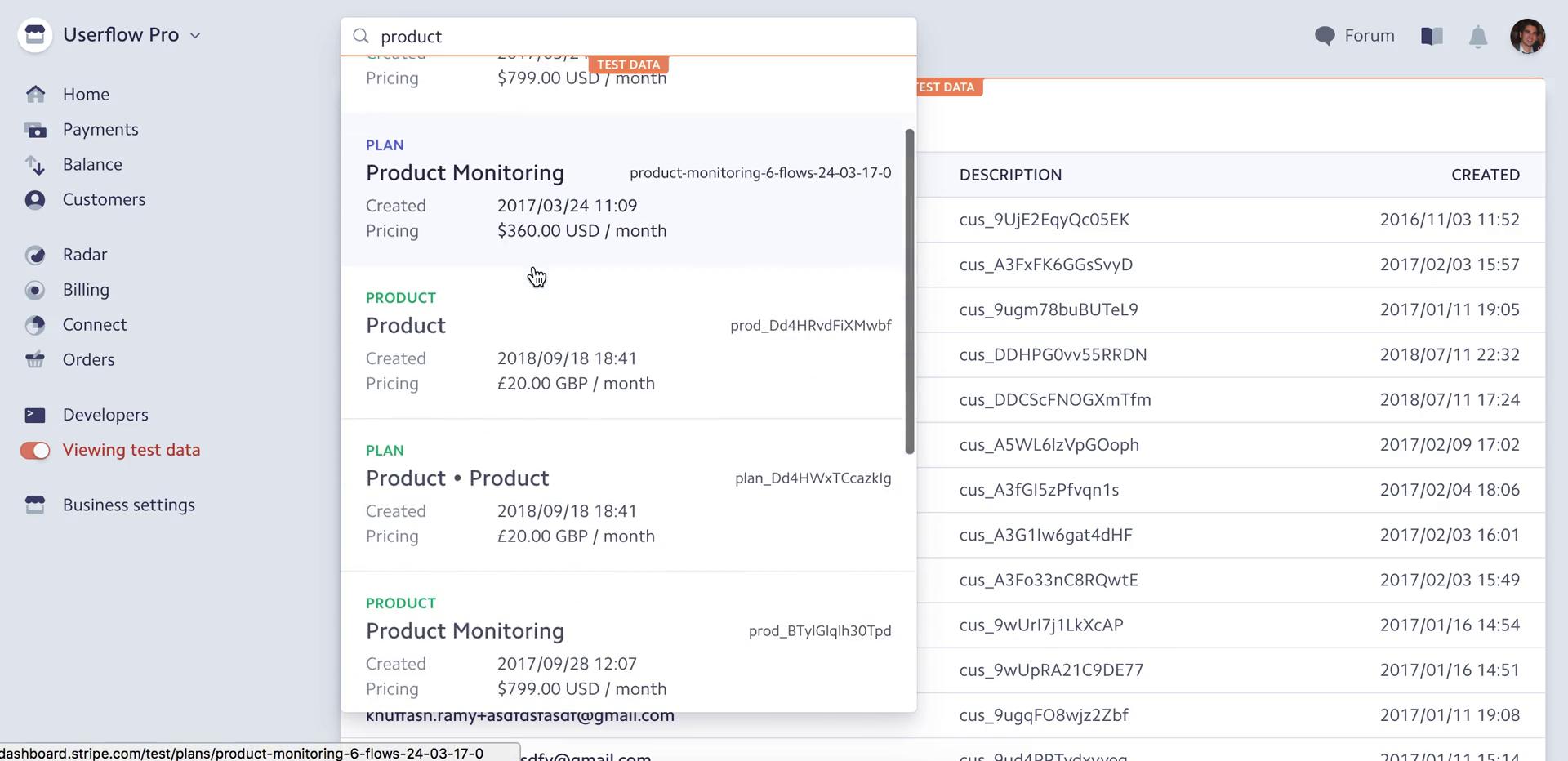Navigate to Radar
This screenshot has width=1568, height=761.
(85, 254)
